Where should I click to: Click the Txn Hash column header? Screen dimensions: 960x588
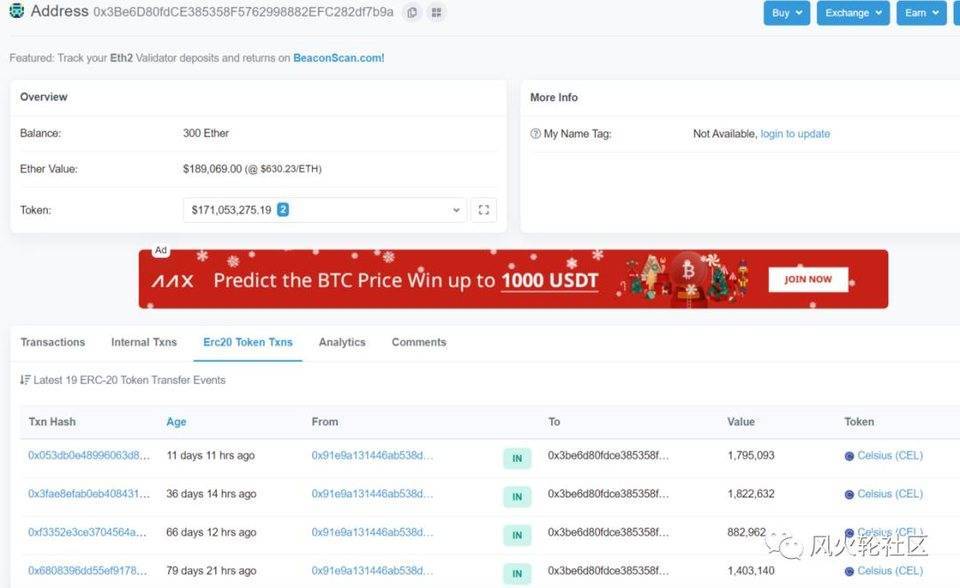[x=52, y=422]
